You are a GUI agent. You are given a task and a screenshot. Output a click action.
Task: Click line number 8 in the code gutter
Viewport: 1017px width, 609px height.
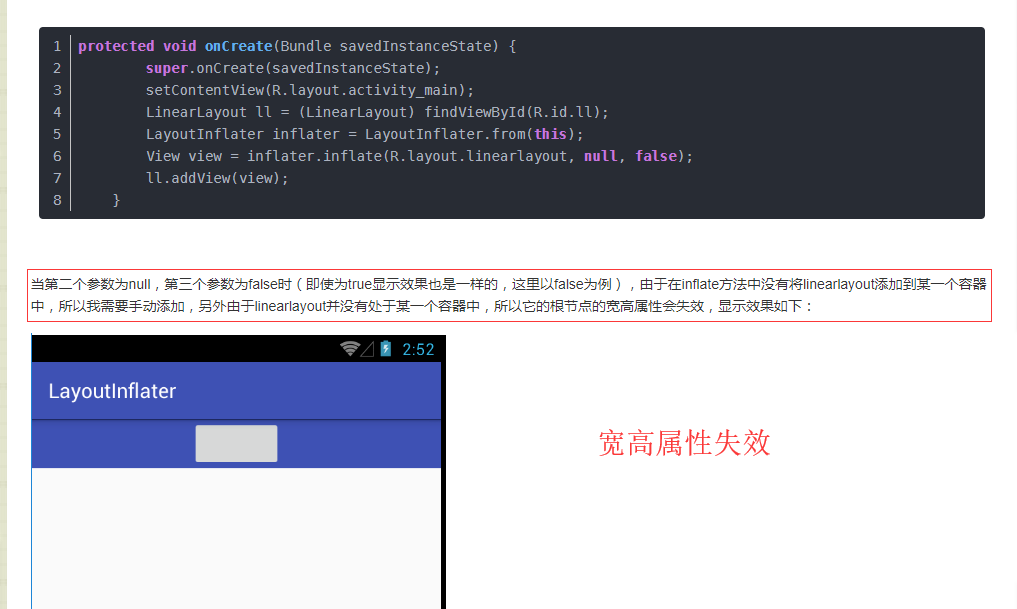(x=57, y=200)
